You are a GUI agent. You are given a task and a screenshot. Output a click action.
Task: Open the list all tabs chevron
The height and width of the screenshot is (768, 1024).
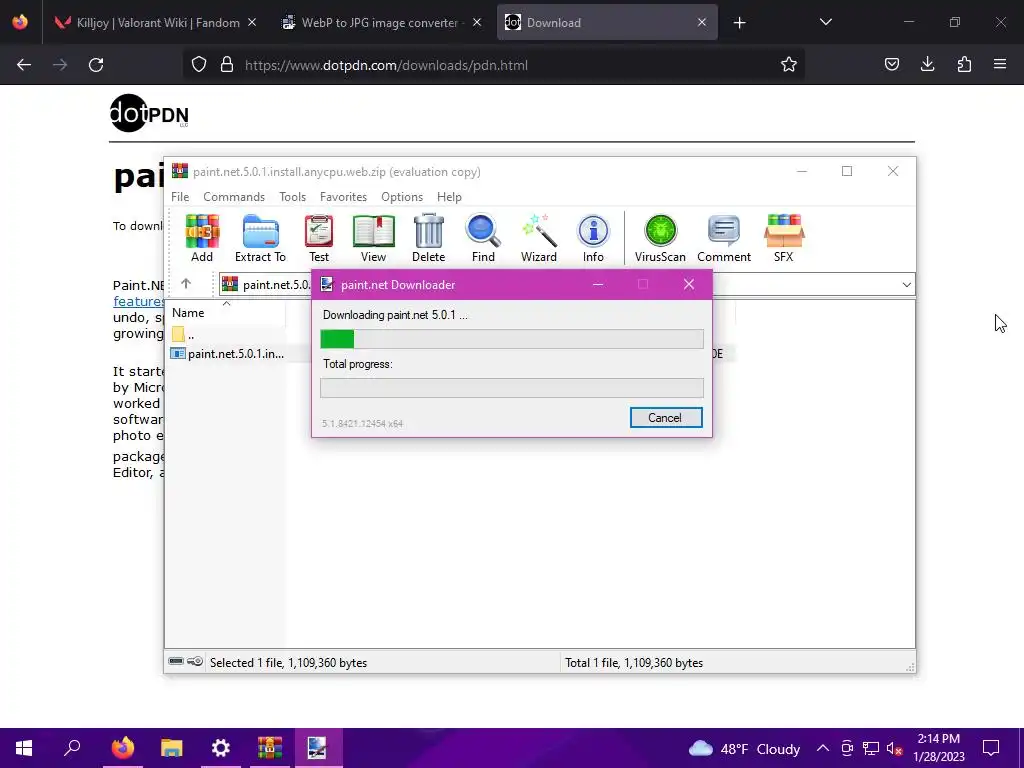pos(825,22)
